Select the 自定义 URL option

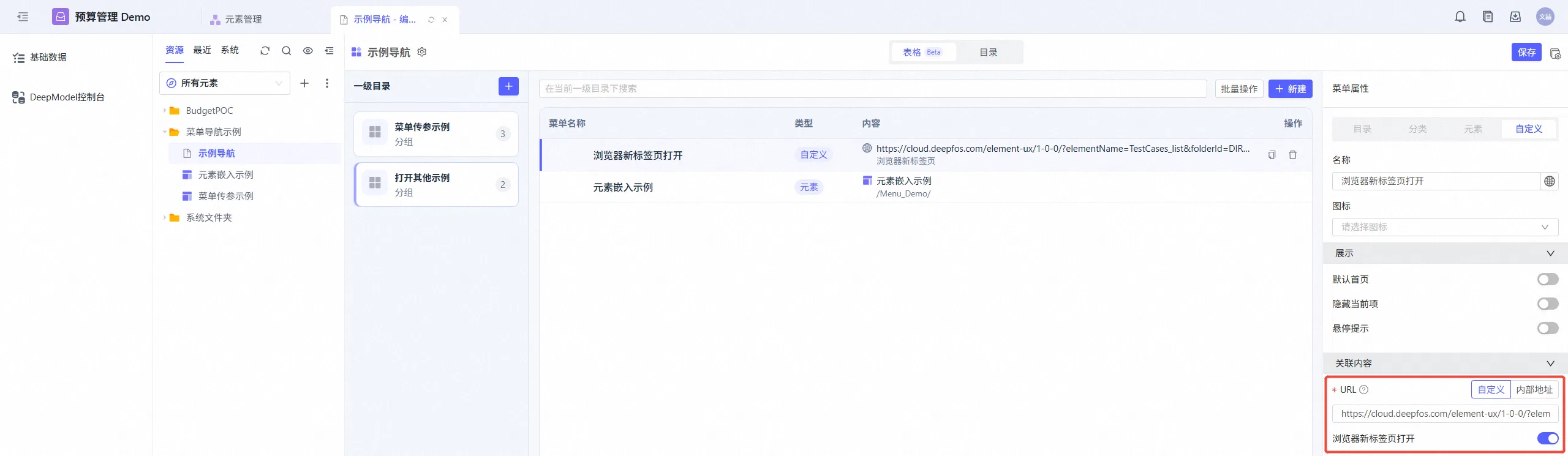pyautogui.click(x=1491, y=390)
